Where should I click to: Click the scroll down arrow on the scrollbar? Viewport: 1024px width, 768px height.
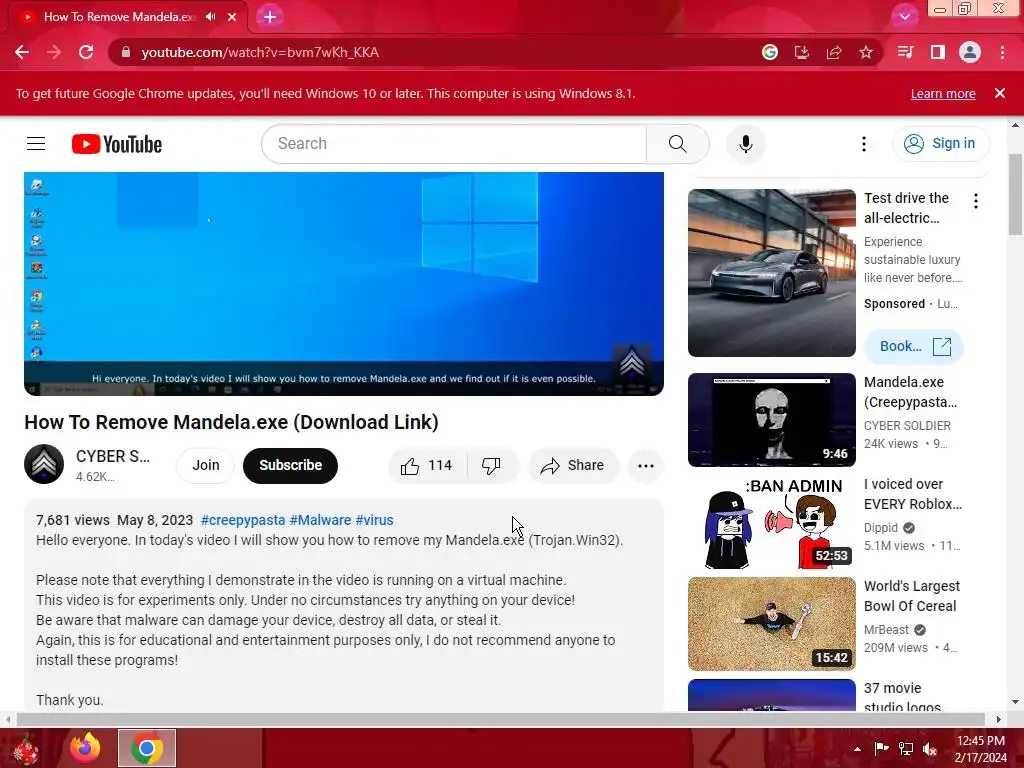(x=1015, y=703)
